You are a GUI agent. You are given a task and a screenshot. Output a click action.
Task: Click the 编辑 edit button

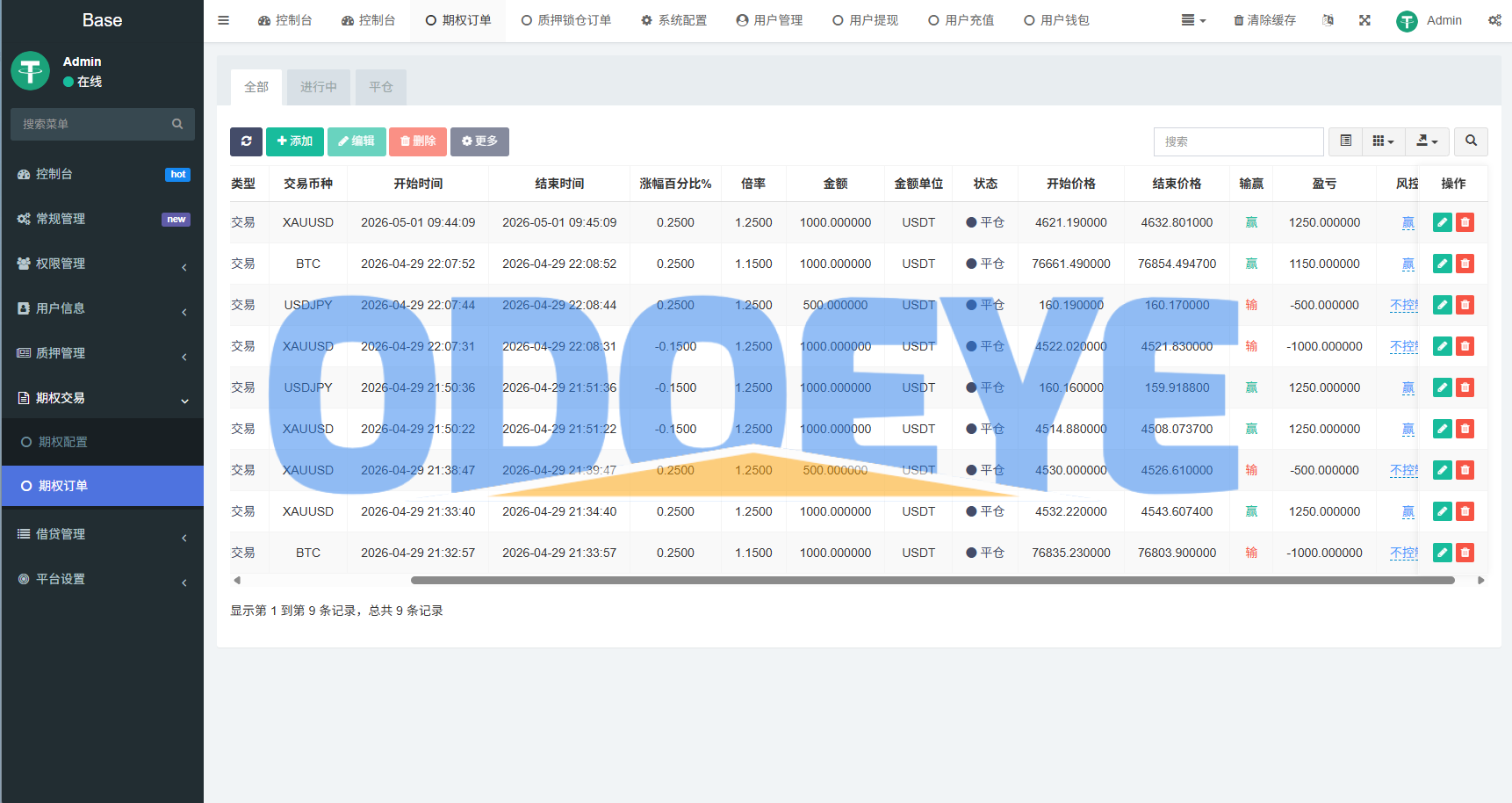[356, 141]
